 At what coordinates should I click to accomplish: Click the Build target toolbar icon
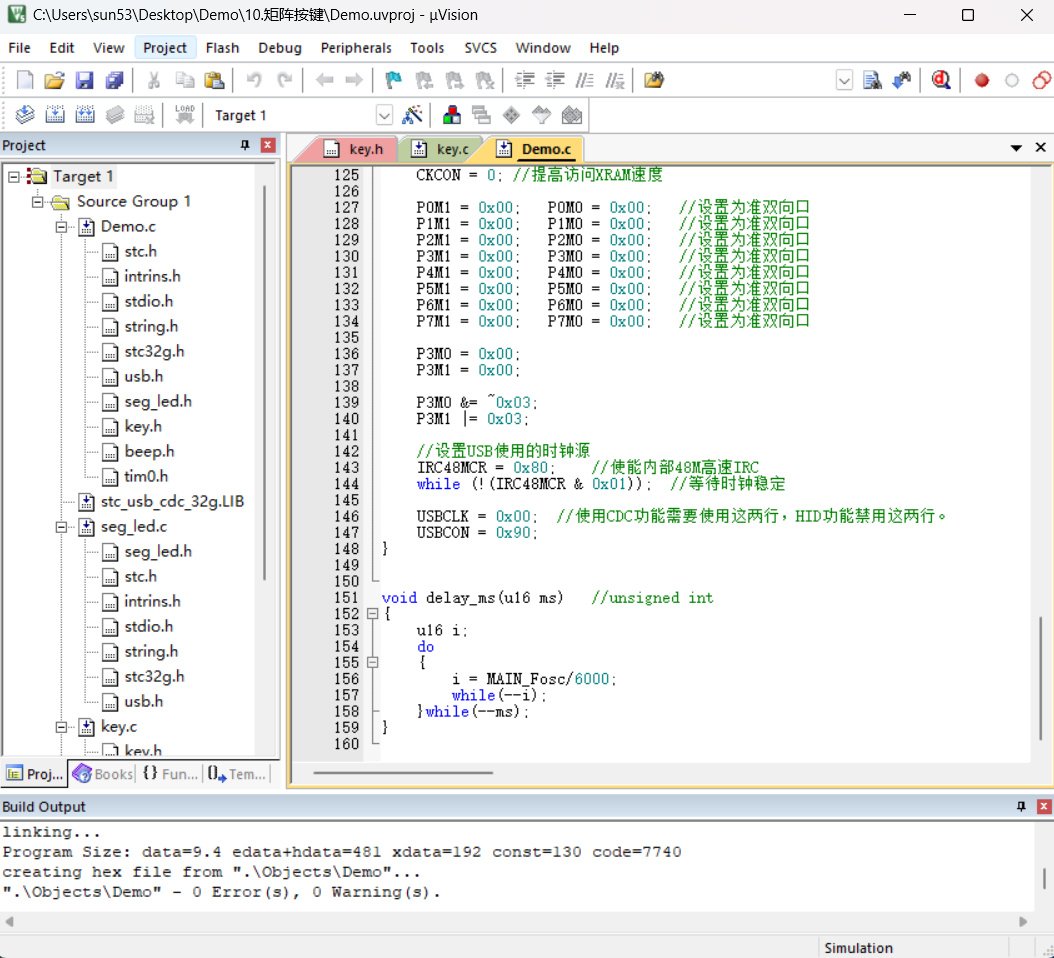coord(55,115)
